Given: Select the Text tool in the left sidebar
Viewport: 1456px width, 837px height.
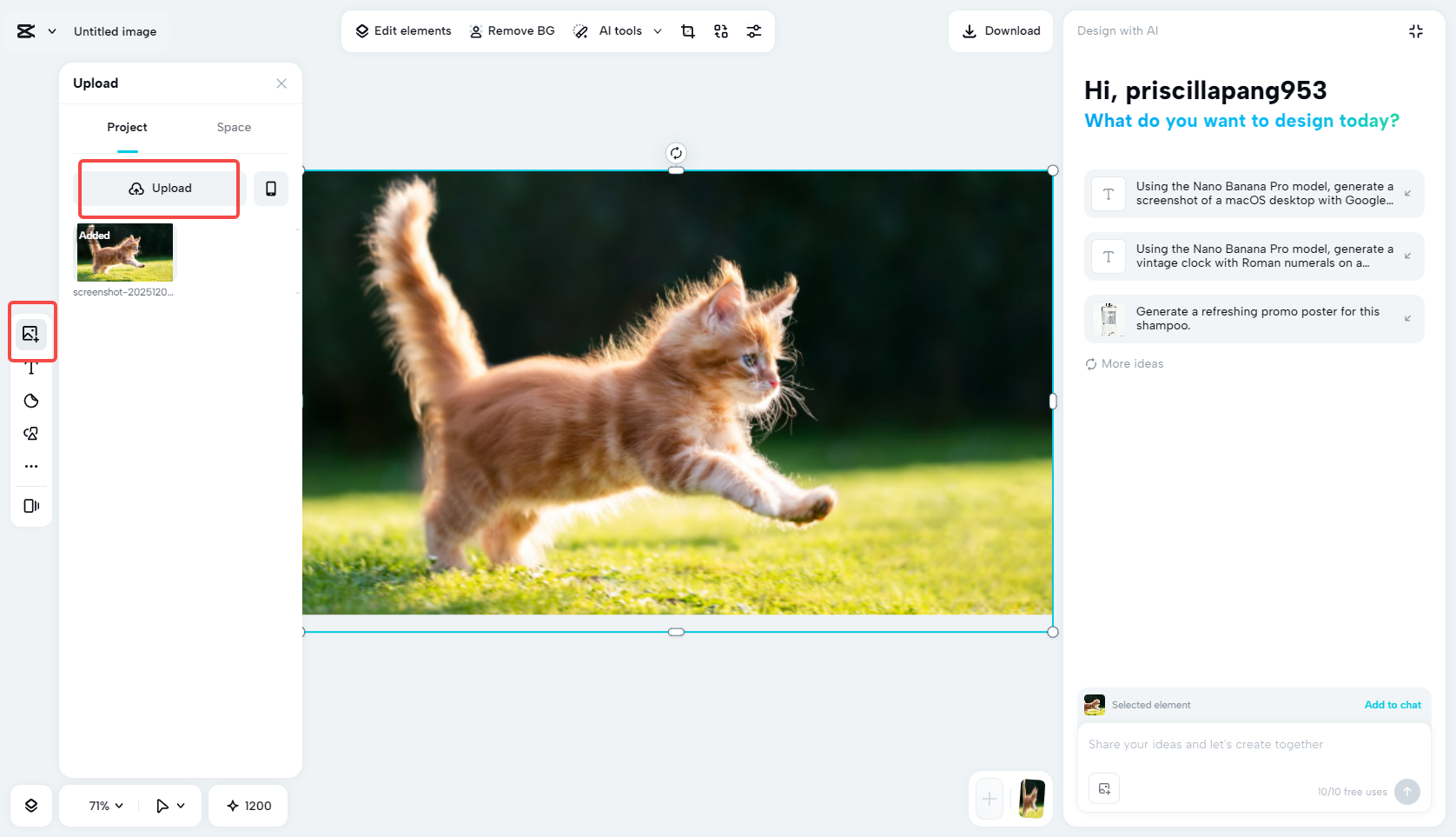Looking at the screenshot, I should (x=31, y=367).
